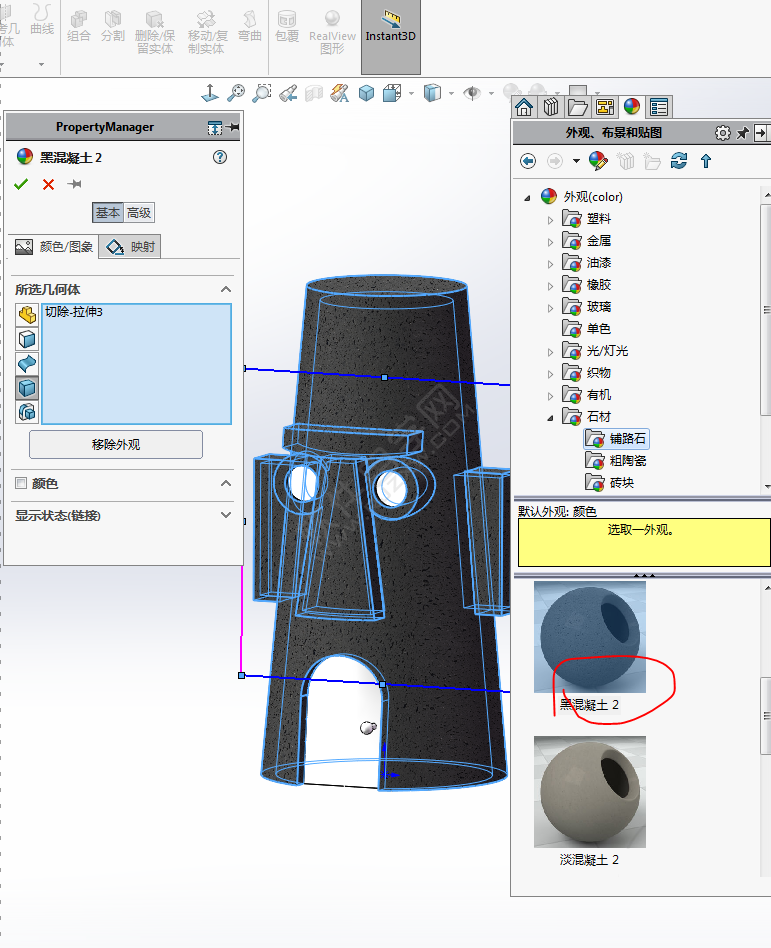
Task: Collapse the task pane with arrow button
Action: coord(761,133)
